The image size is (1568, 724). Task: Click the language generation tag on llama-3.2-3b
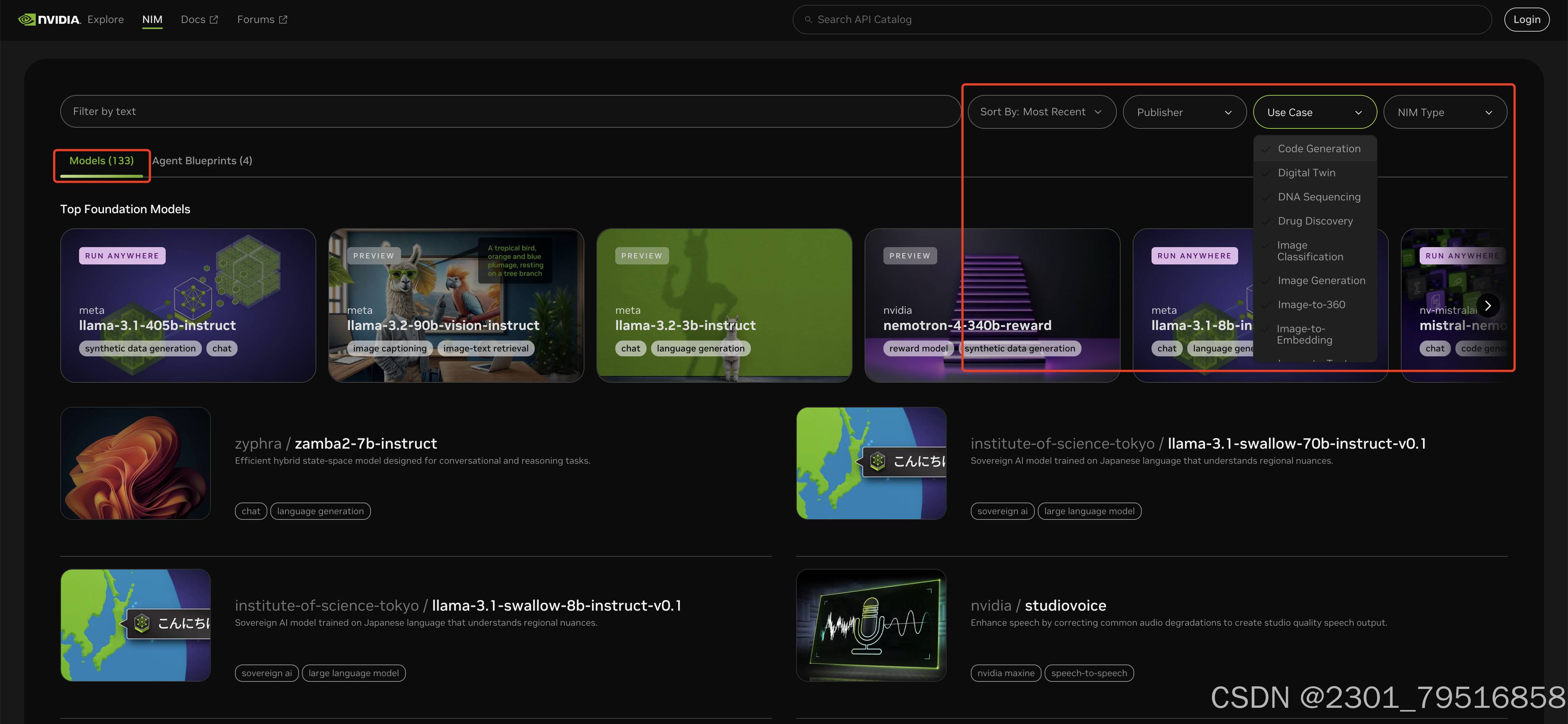(x=701, y=348)
